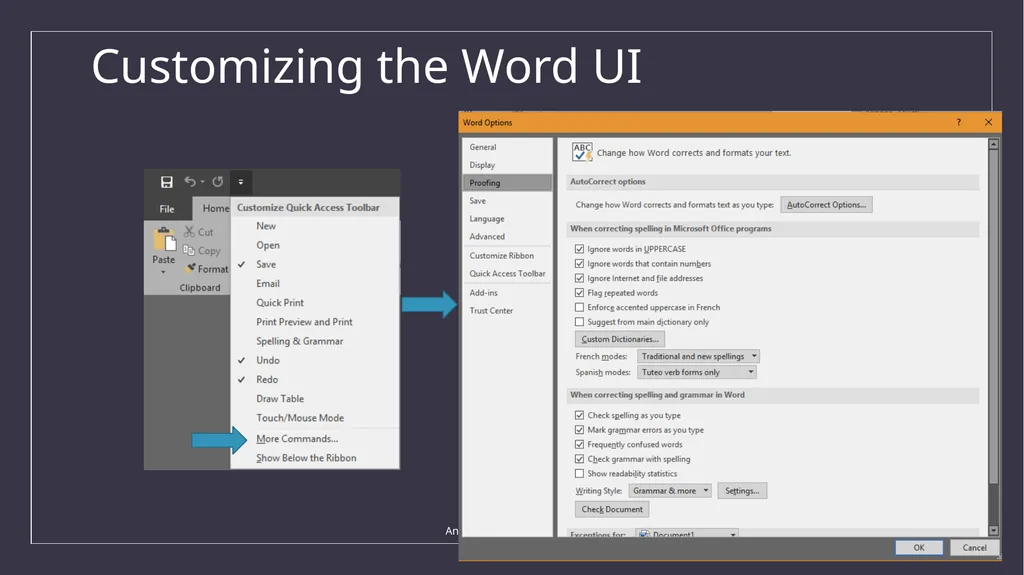1024x575 pixels.
Task: Click the Settings... button
Action: [742, 491]
